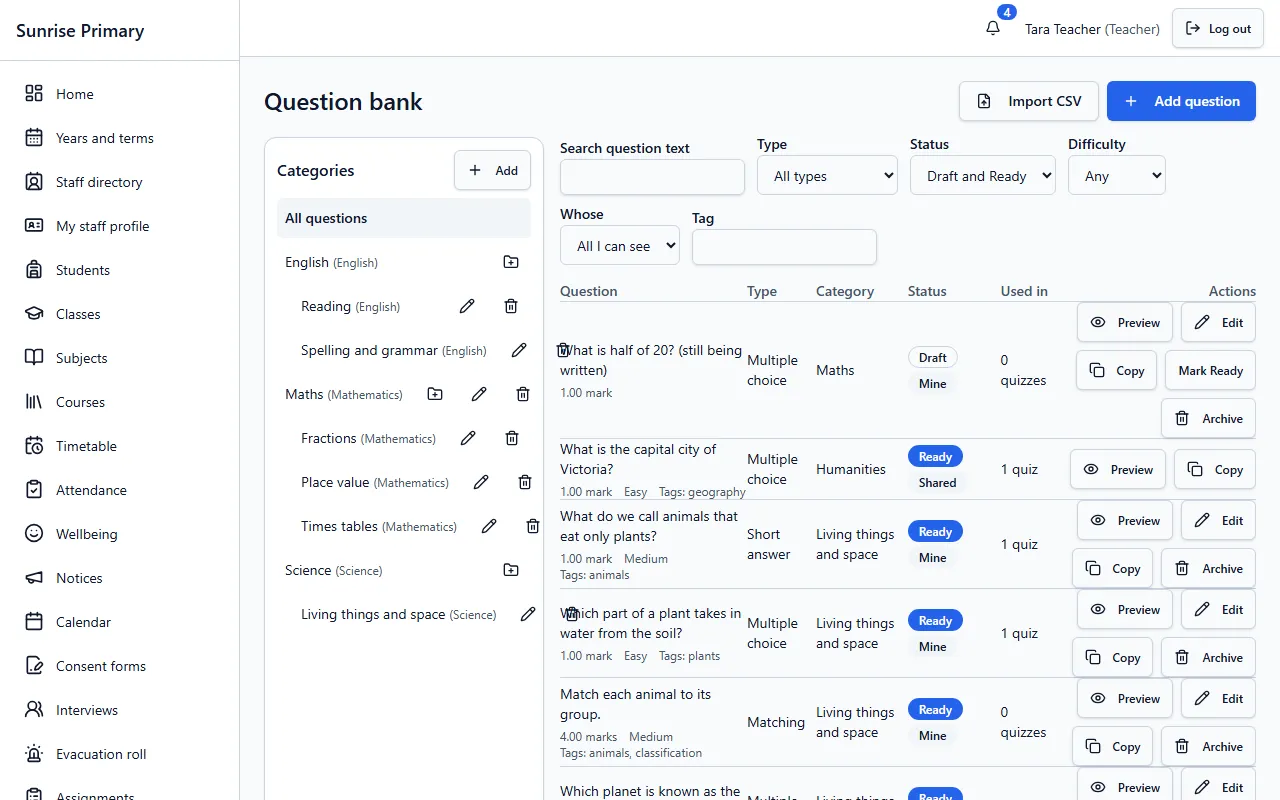Open Consent forms in the sidebar
1280x800 pixels.
pyautogui.click(x=120, y=666)
